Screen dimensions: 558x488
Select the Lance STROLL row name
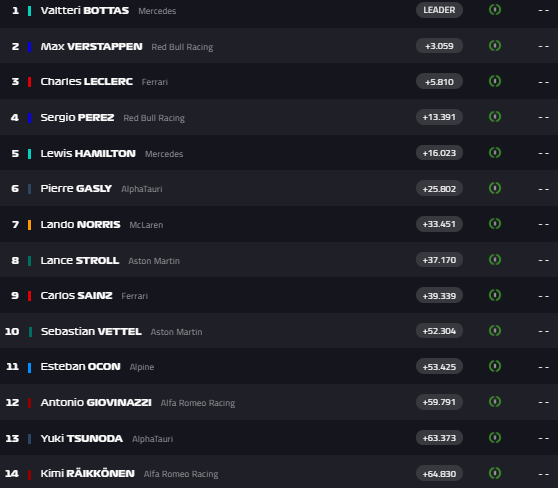point(80,261)
